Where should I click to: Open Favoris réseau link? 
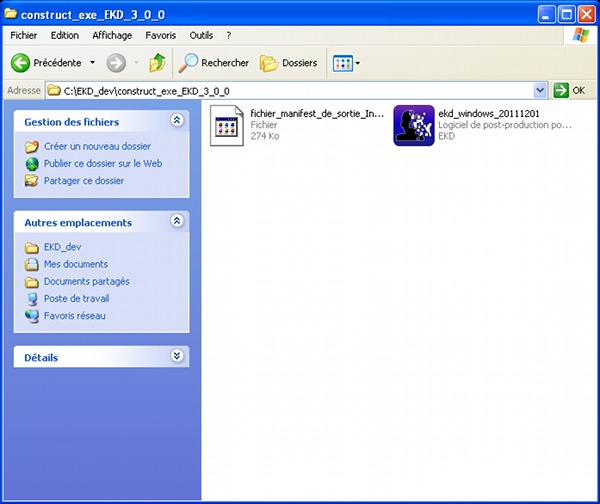click(x=74, y=316)
